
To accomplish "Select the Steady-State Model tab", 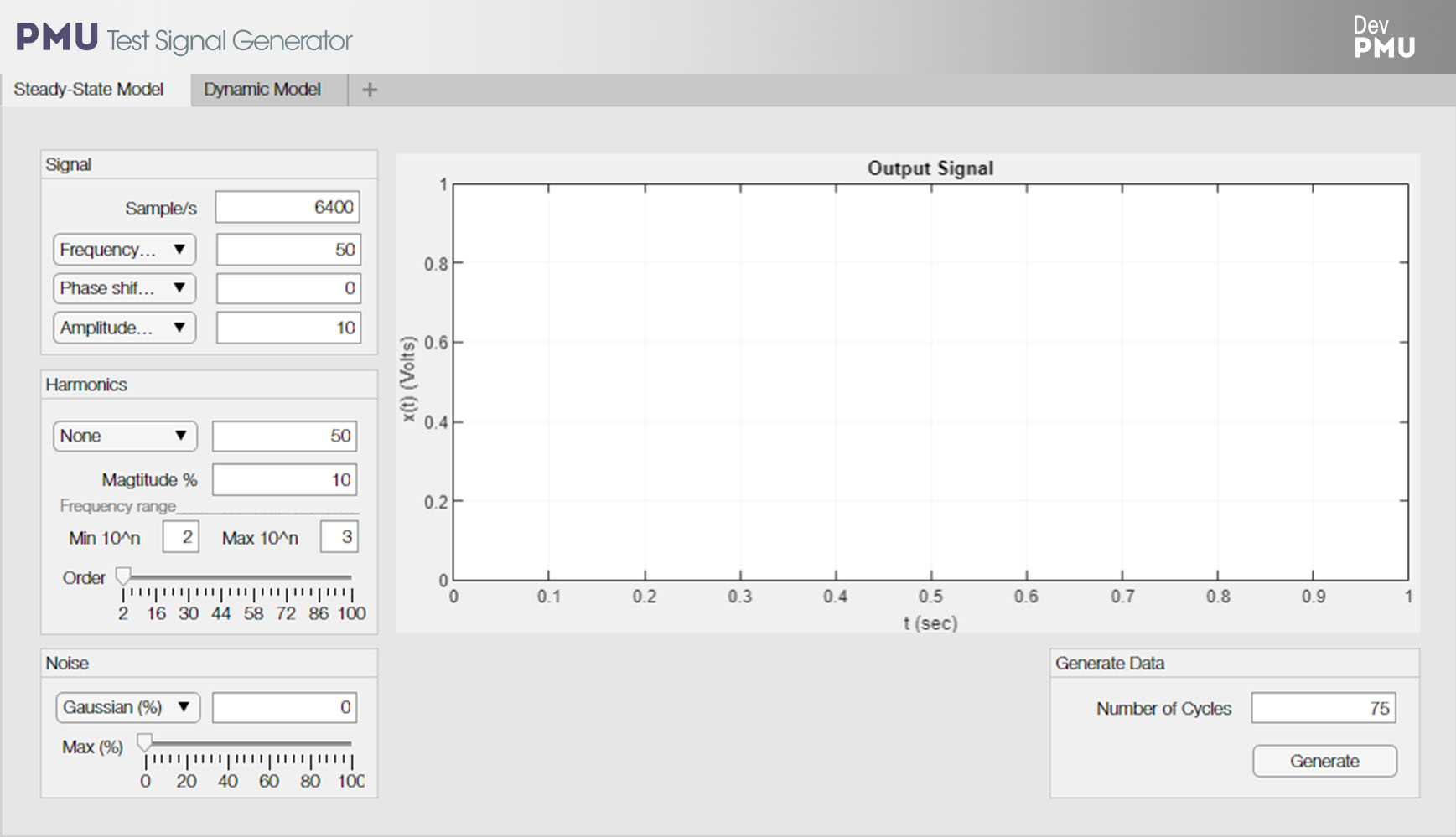I will coord(91,89).
